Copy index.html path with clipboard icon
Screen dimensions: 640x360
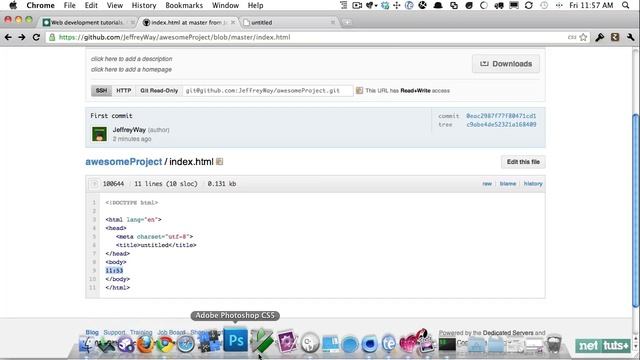220,162
